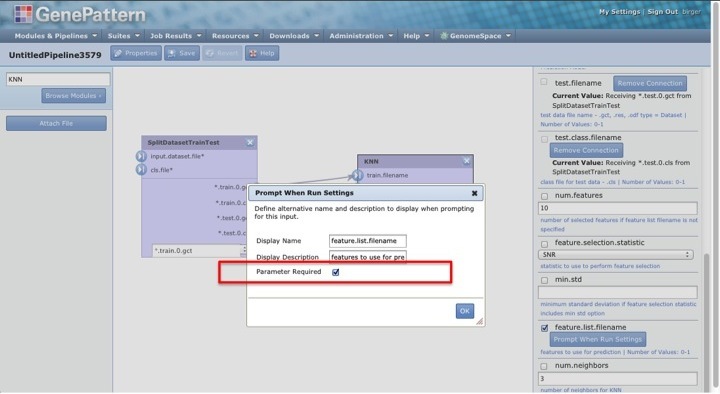
Task: Click the Display Name input field
Action: coord(367,241)
